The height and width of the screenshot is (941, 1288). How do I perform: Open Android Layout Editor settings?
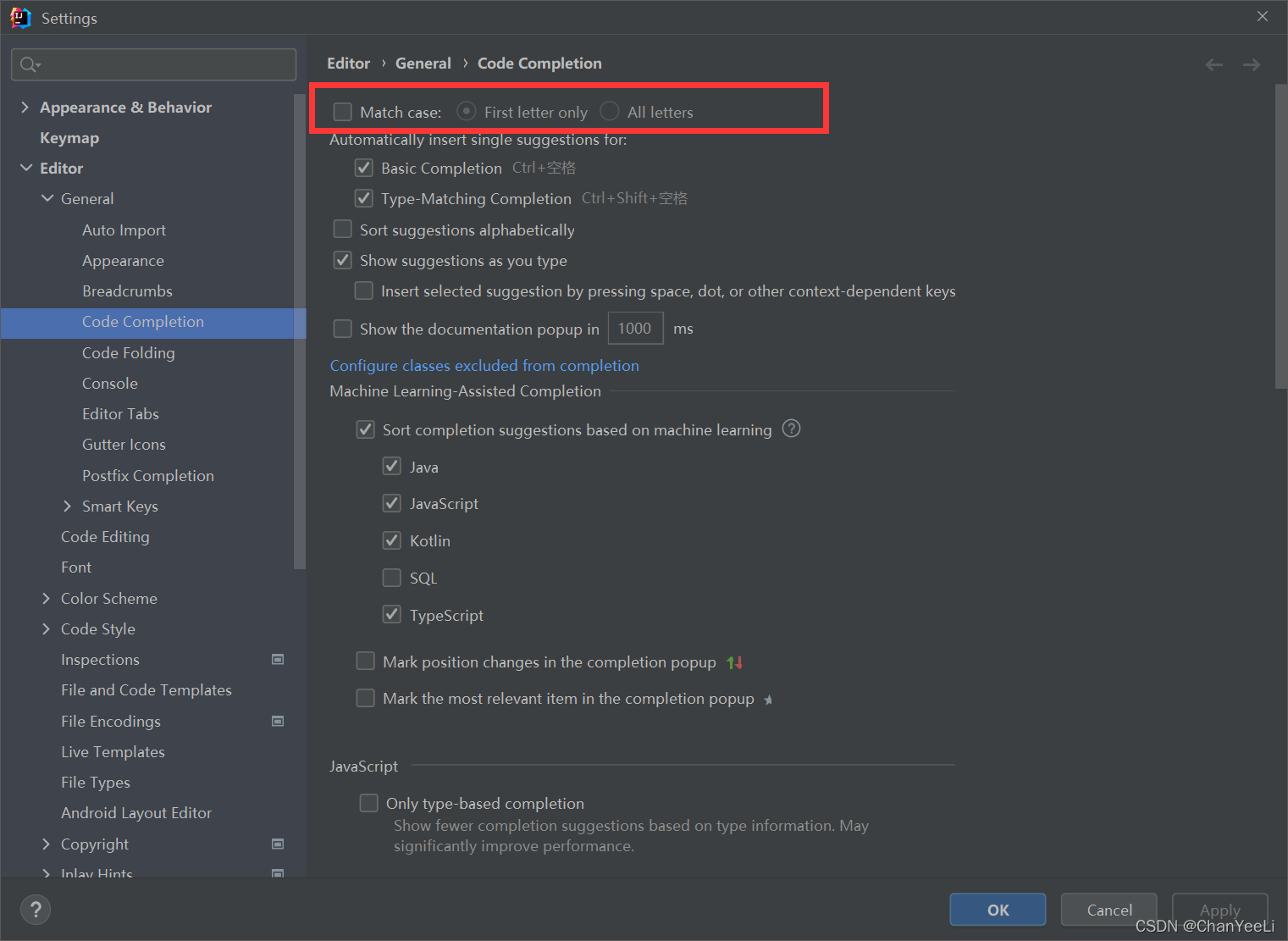(x=136, y=813)
